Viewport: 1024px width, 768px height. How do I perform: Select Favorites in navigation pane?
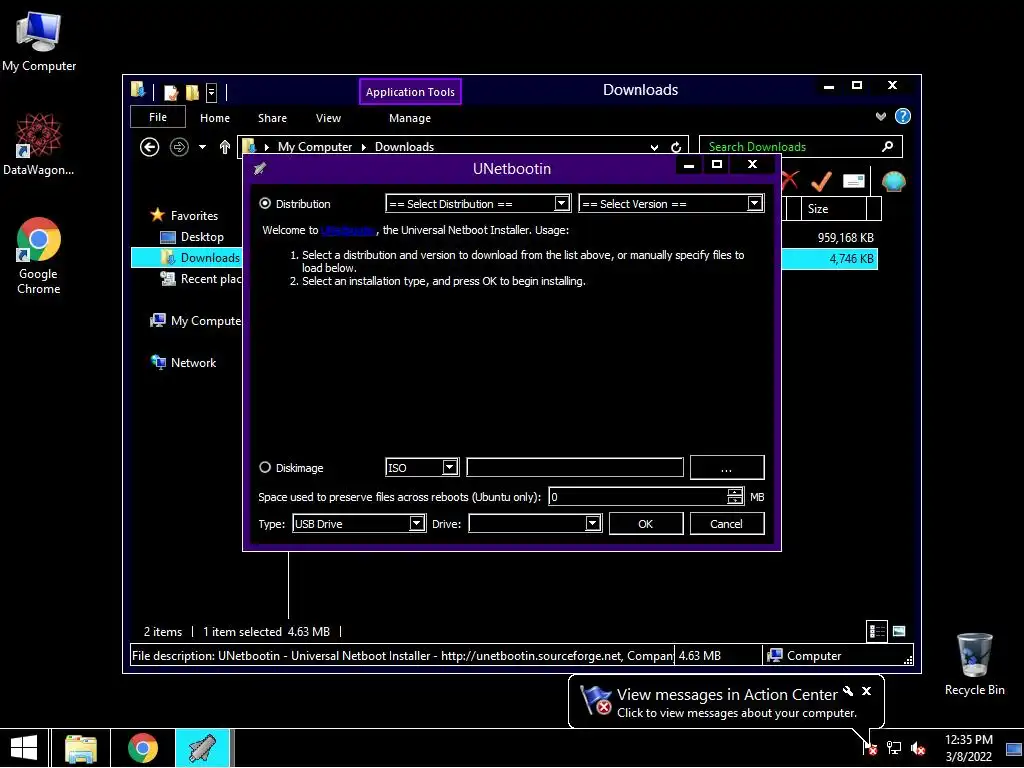[x=194, y=216]
